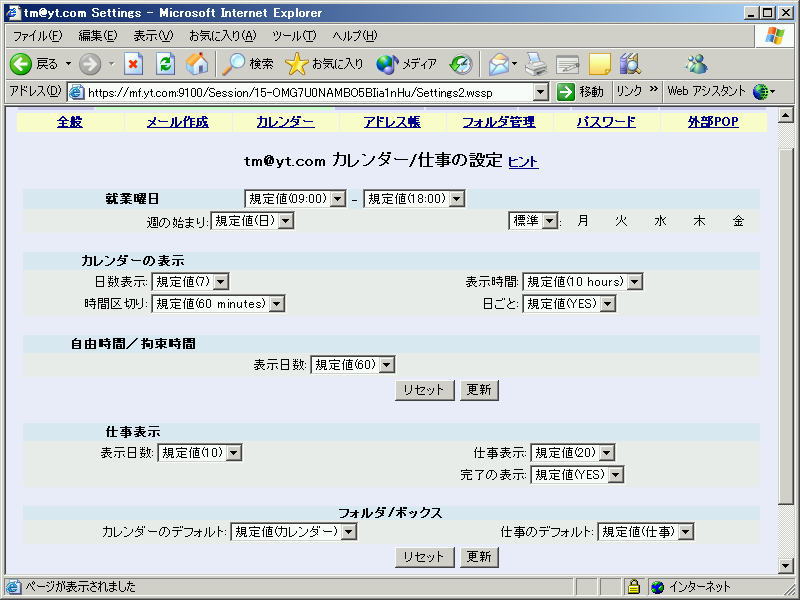Click the bottom 更新 update button
Image resolution: width=800 pixels, height=600 pixels.
tap(479, 557)
